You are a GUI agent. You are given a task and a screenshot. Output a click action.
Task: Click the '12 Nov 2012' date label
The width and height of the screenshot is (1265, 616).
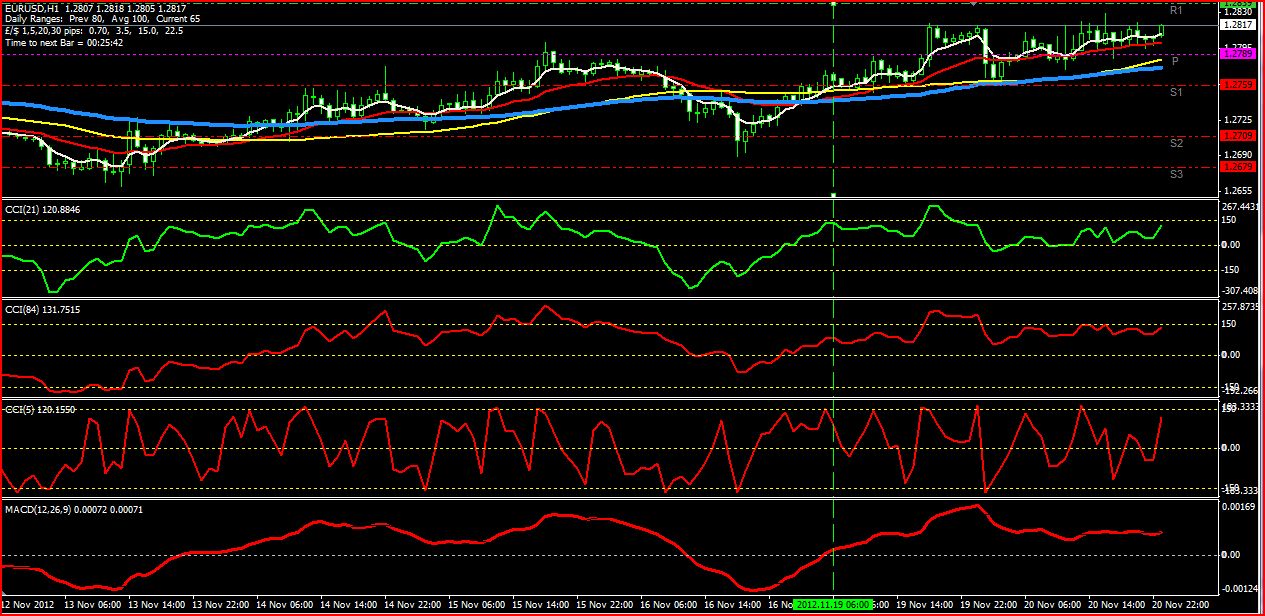coord(29,605)
